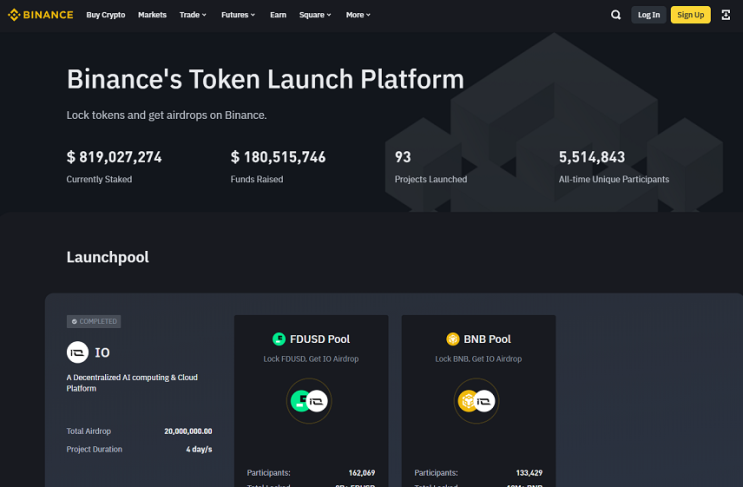Click FDUSD pool participants count 162,069
This screenshot has width=743, height=487.
click(362, 473)
